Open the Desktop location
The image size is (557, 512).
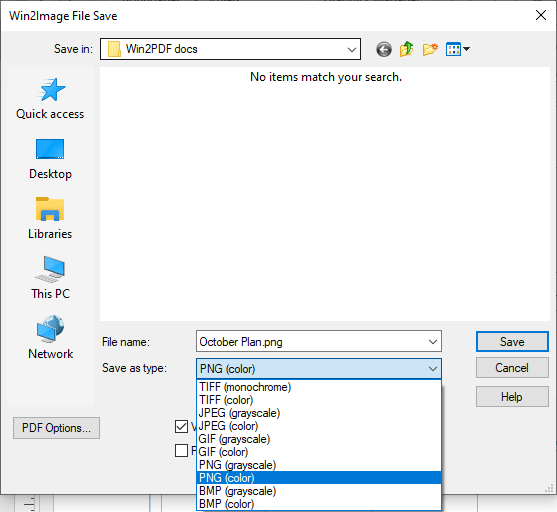[x=50, y=160]
